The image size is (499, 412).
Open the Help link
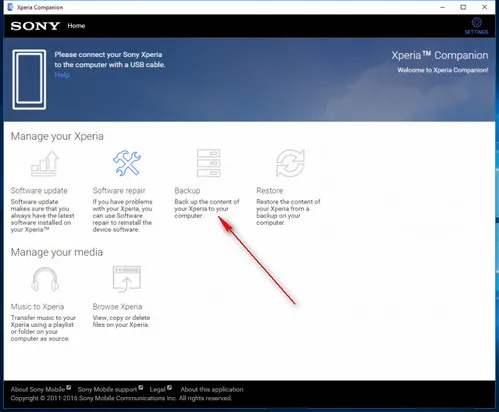coord(62,75)
